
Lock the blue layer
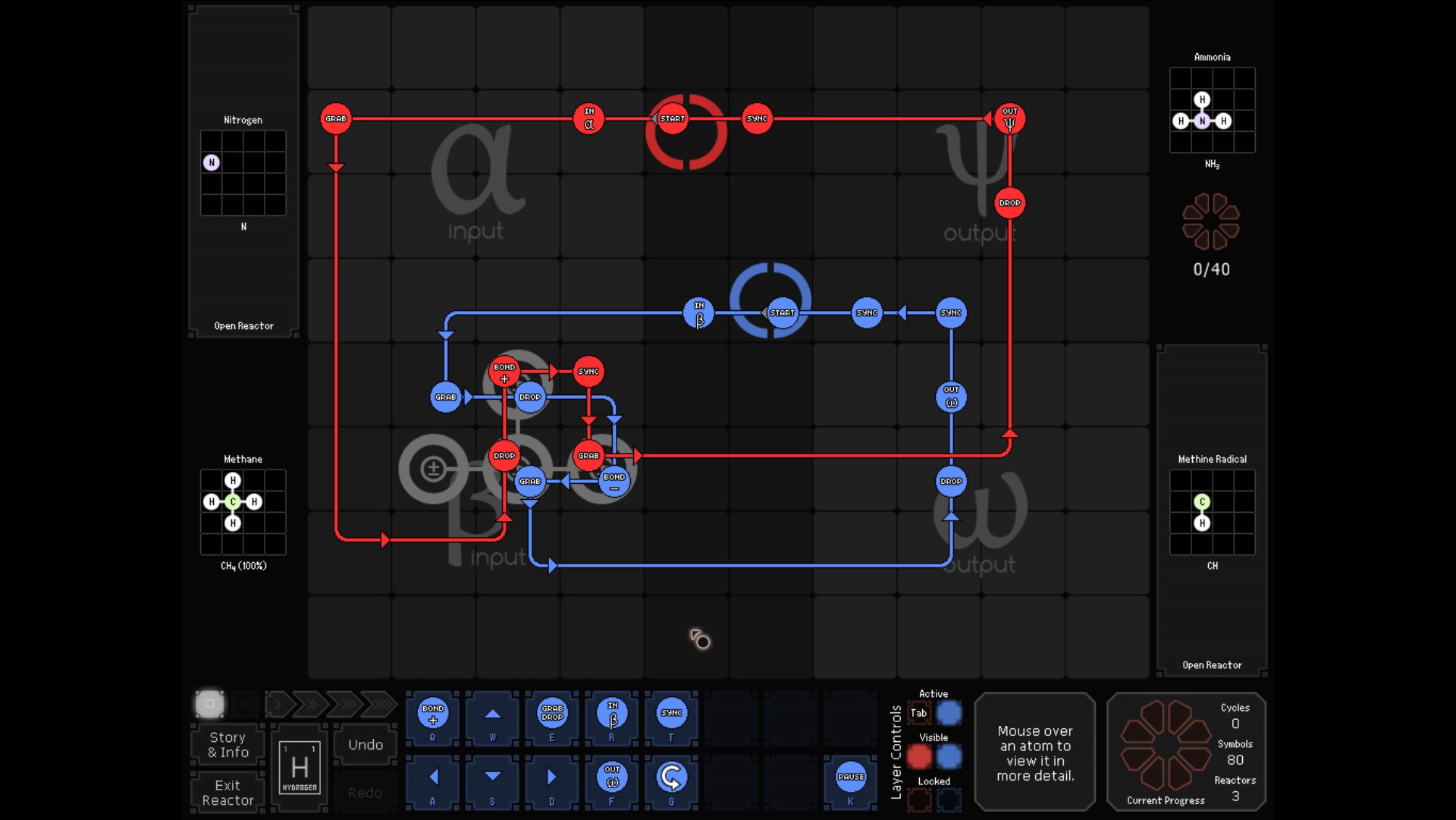click(949, 800)
